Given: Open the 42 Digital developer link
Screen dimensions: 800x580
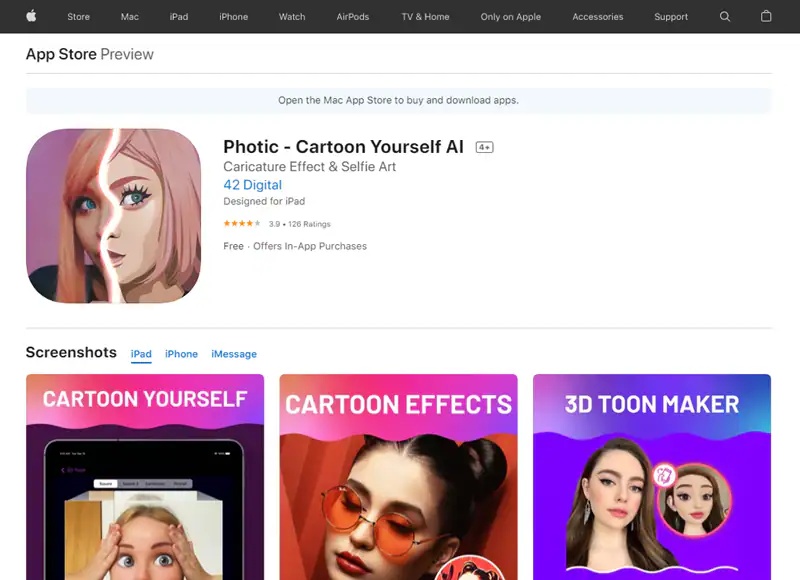Looking at the screenshot, I should click(253, 185).
